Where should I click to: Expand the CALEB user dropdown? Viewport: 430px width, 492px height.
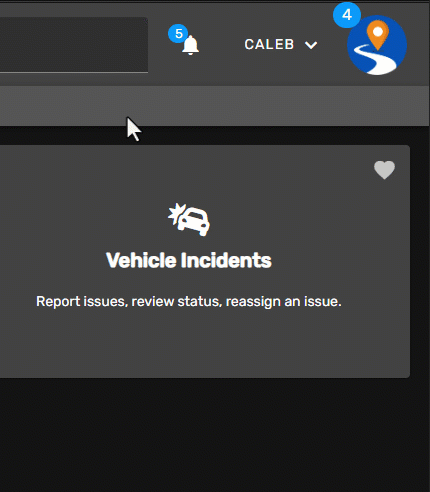(x=281, y=44)
